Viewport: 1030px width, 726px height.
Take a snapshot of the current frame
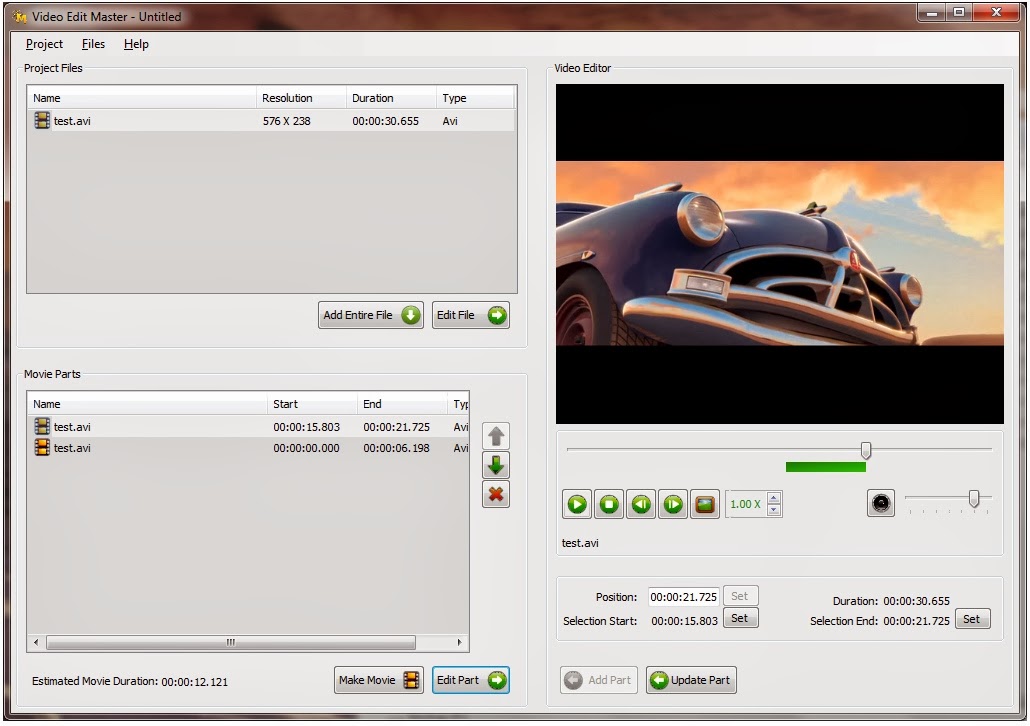point(704,504)
